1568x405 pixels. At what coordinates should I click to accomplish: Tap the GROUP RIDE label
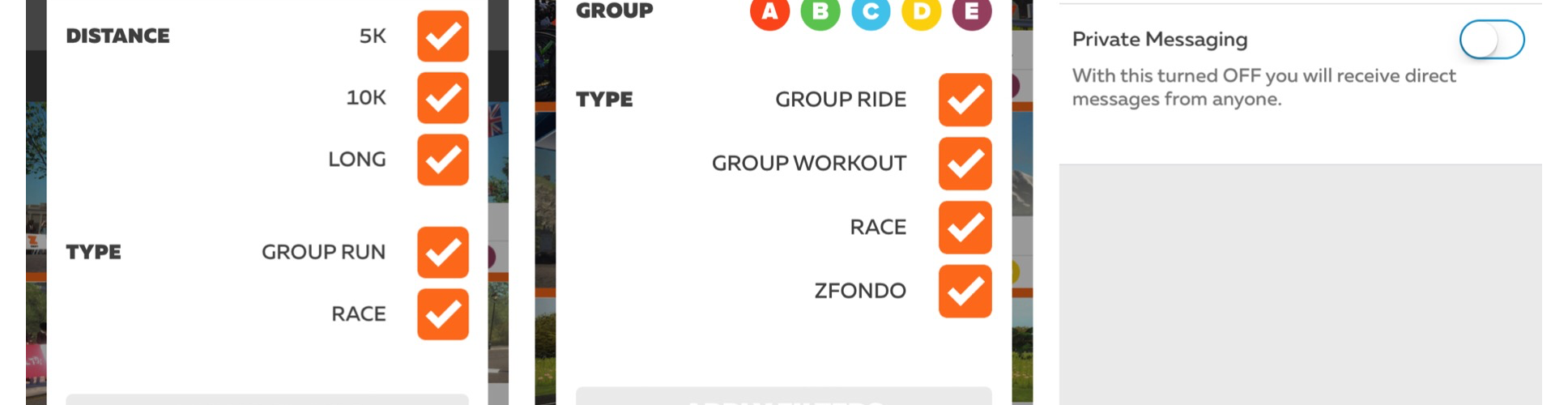pos(840,100)
